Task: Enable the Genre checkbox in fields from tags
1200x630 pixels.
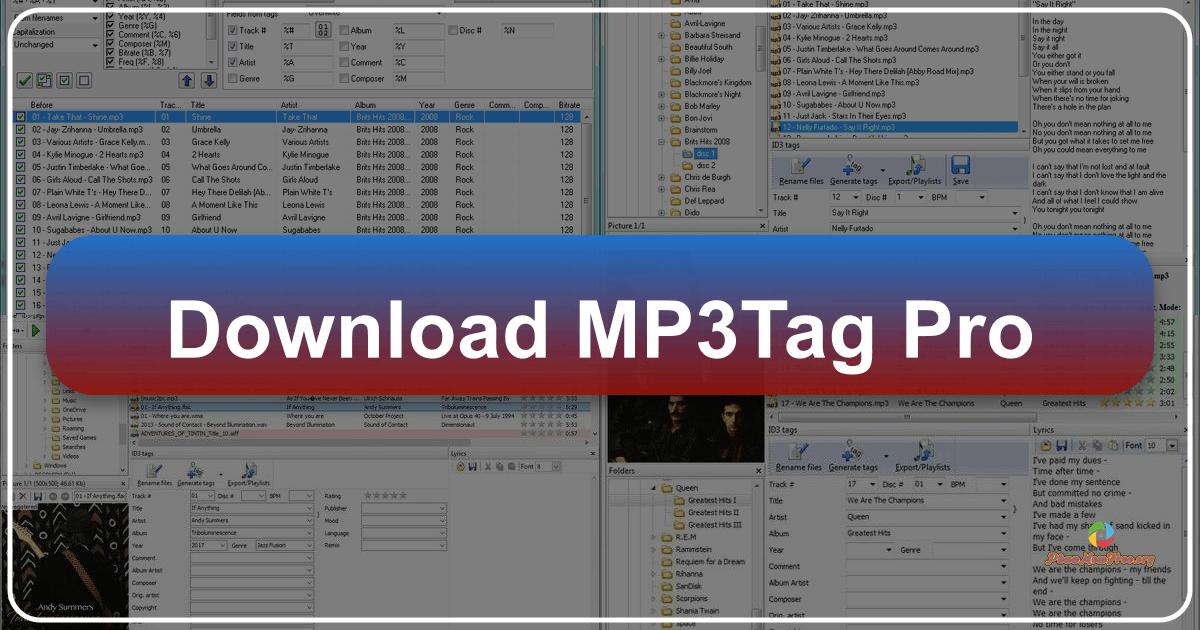Action: (x=232, y=78)
